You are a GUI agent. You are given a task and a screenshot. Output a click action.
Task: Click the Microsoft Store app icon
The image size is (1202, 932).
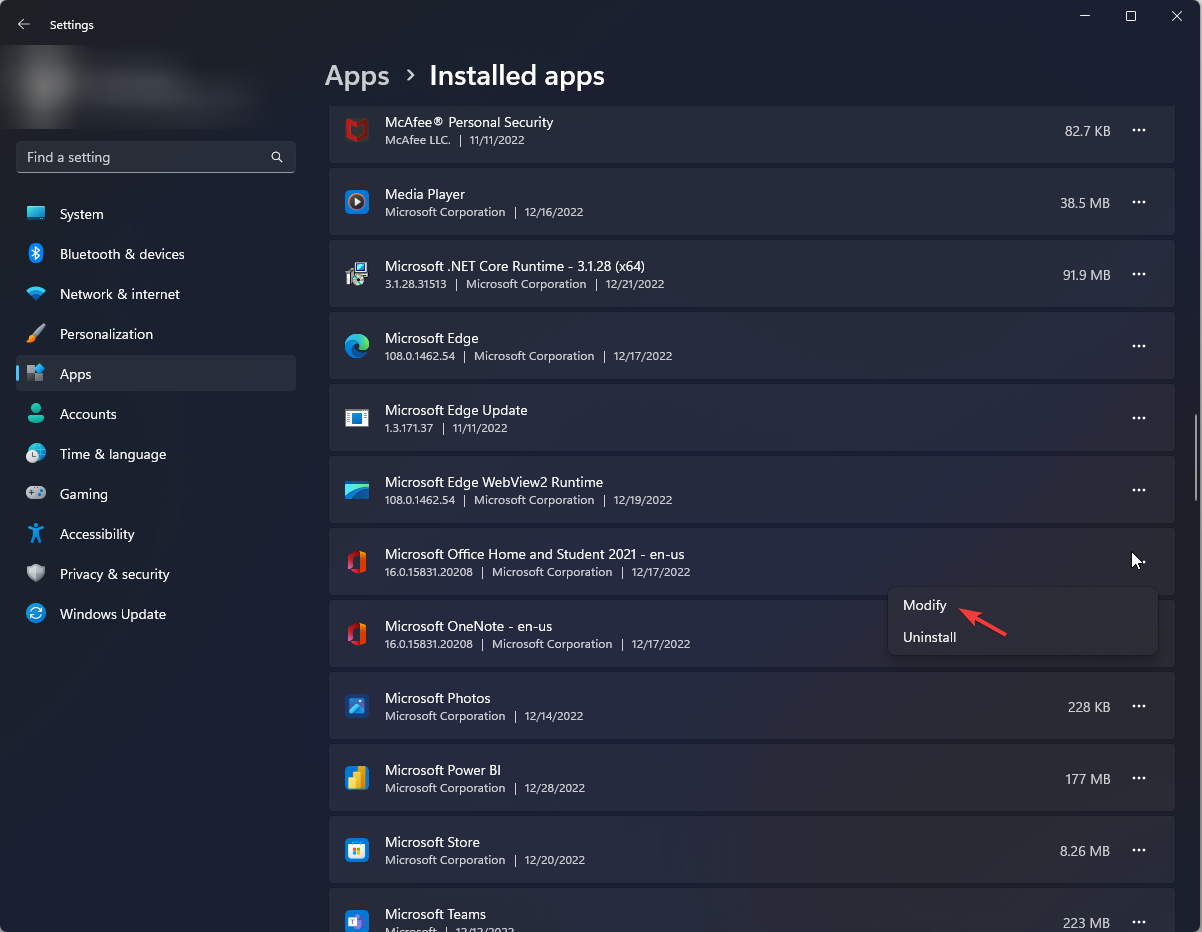357,850
